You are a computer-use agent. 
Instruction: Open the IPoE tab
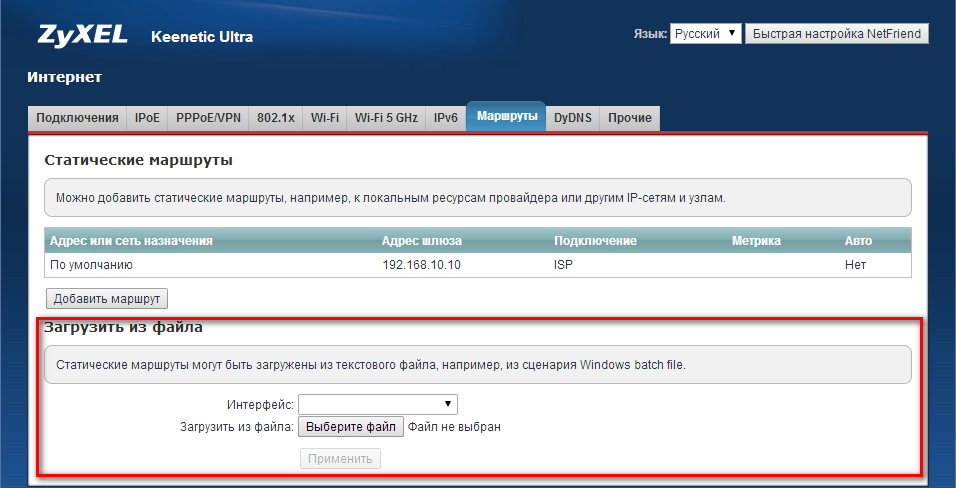[x=147, y=118]
